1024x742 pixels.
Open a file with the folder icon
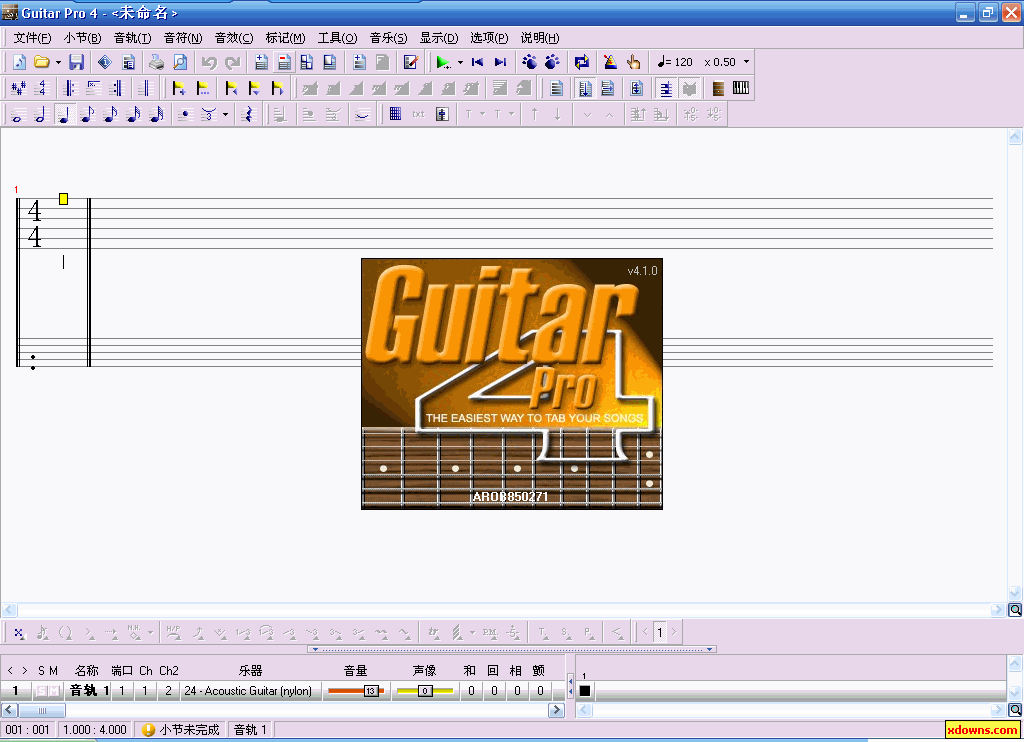click(41, 62)
